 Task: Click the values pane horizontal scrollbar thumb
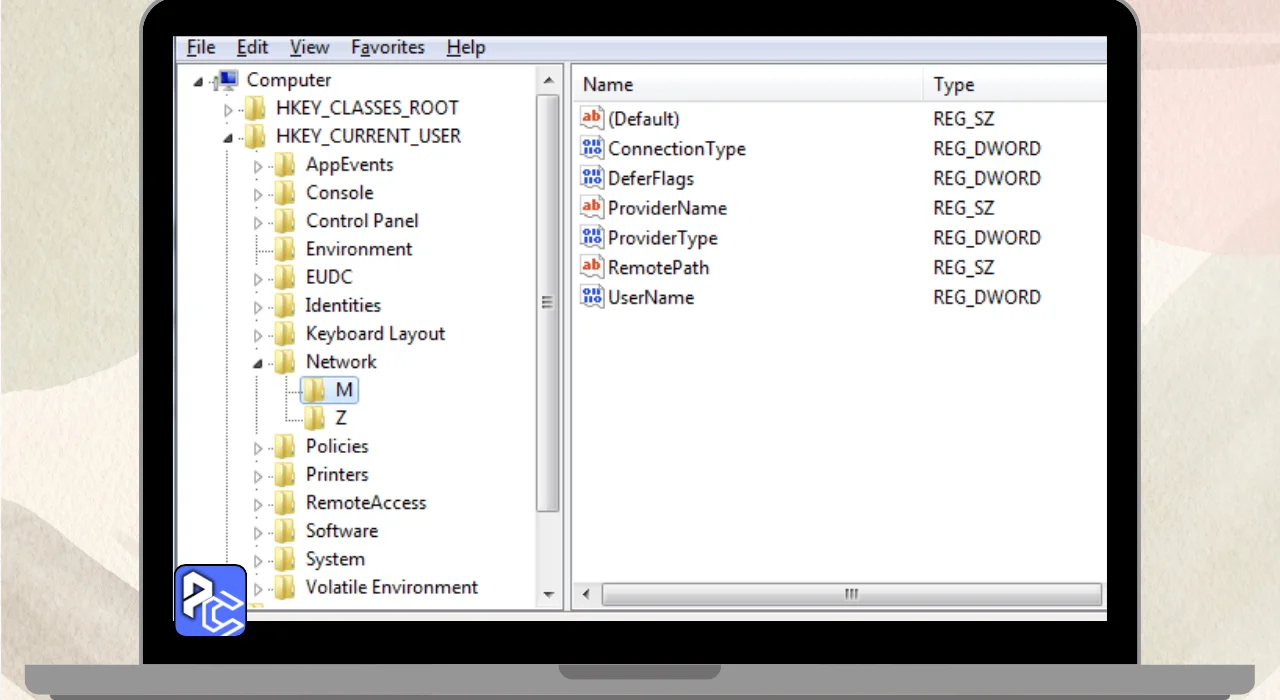(x=852, y=595)
